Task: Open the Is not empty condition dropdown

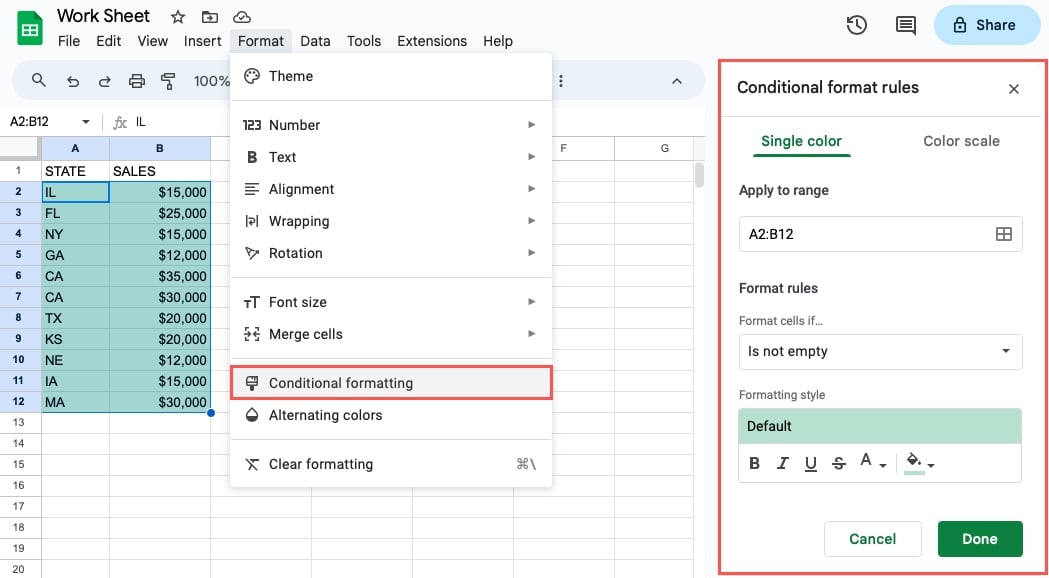Action: [x=880, y=352]
